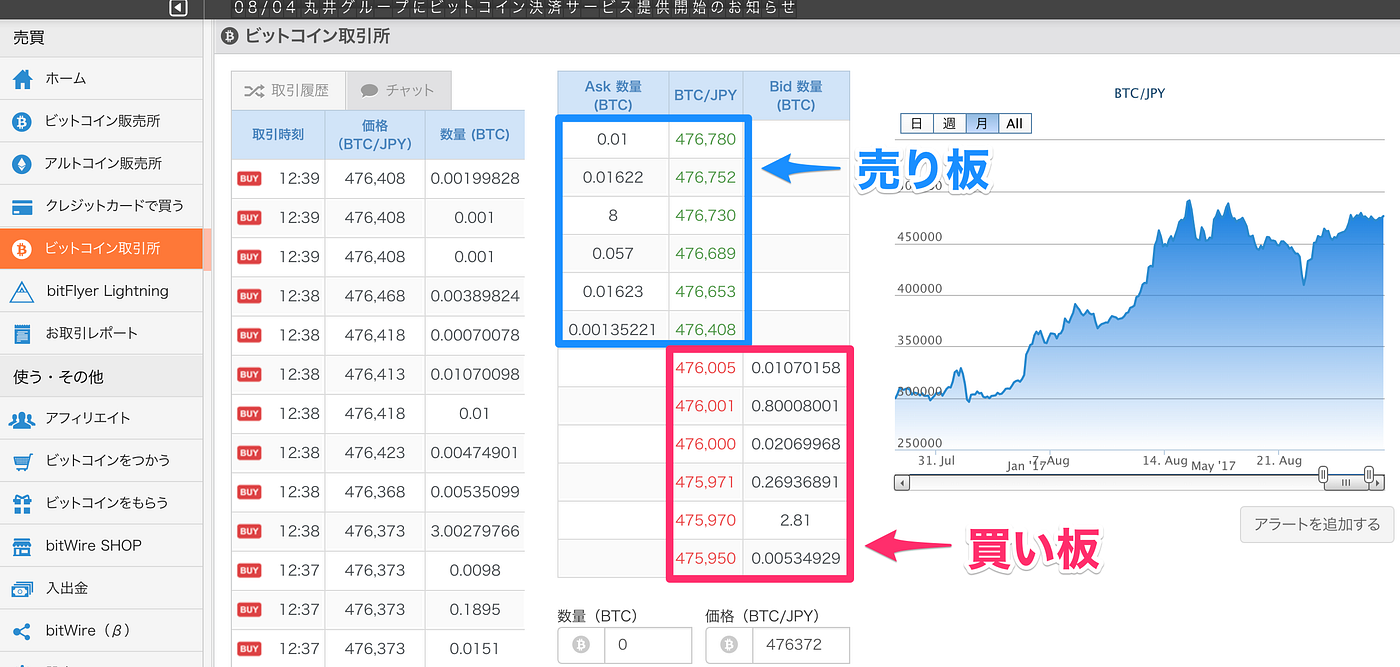Click the クレジットカードで買う card icon

click(x=22, y=207)
